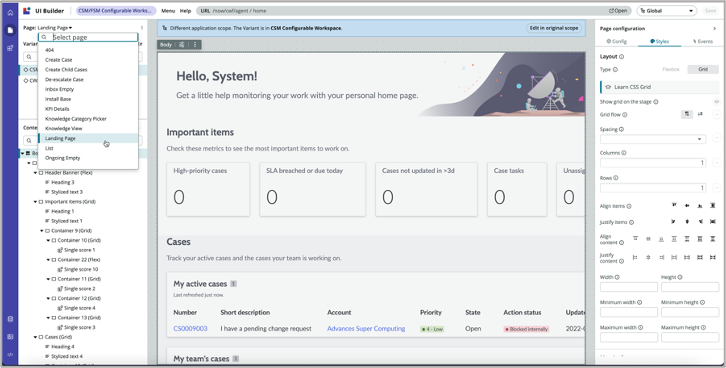Click the High-priority cases score card
Screen dimensions: 726x368
point(208,189)
